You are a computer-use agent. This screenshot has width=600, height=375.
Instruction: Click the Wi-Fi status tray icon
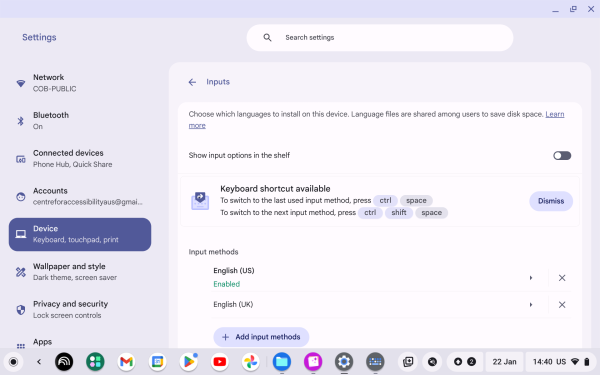tap(575, 362)
